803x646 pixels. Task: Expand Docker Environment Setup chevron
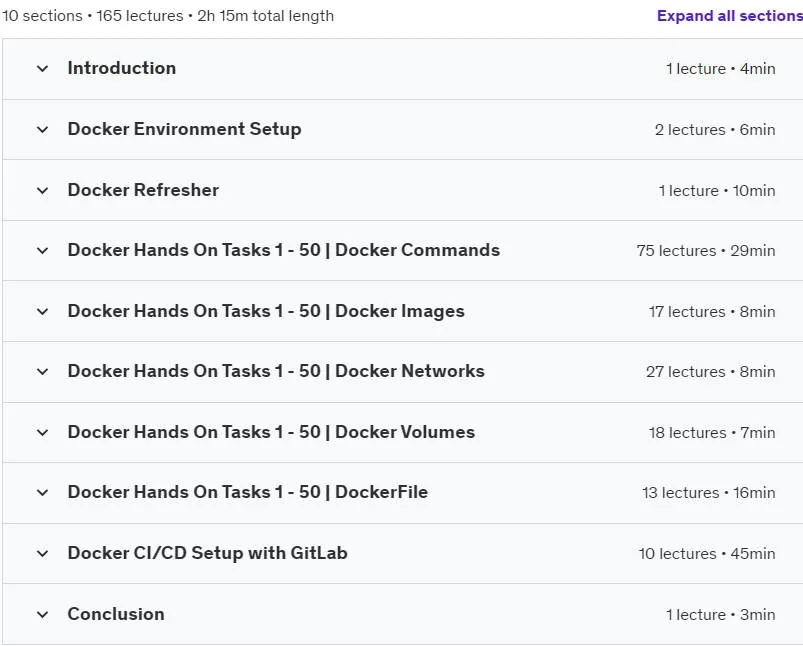tap(43, 130)
